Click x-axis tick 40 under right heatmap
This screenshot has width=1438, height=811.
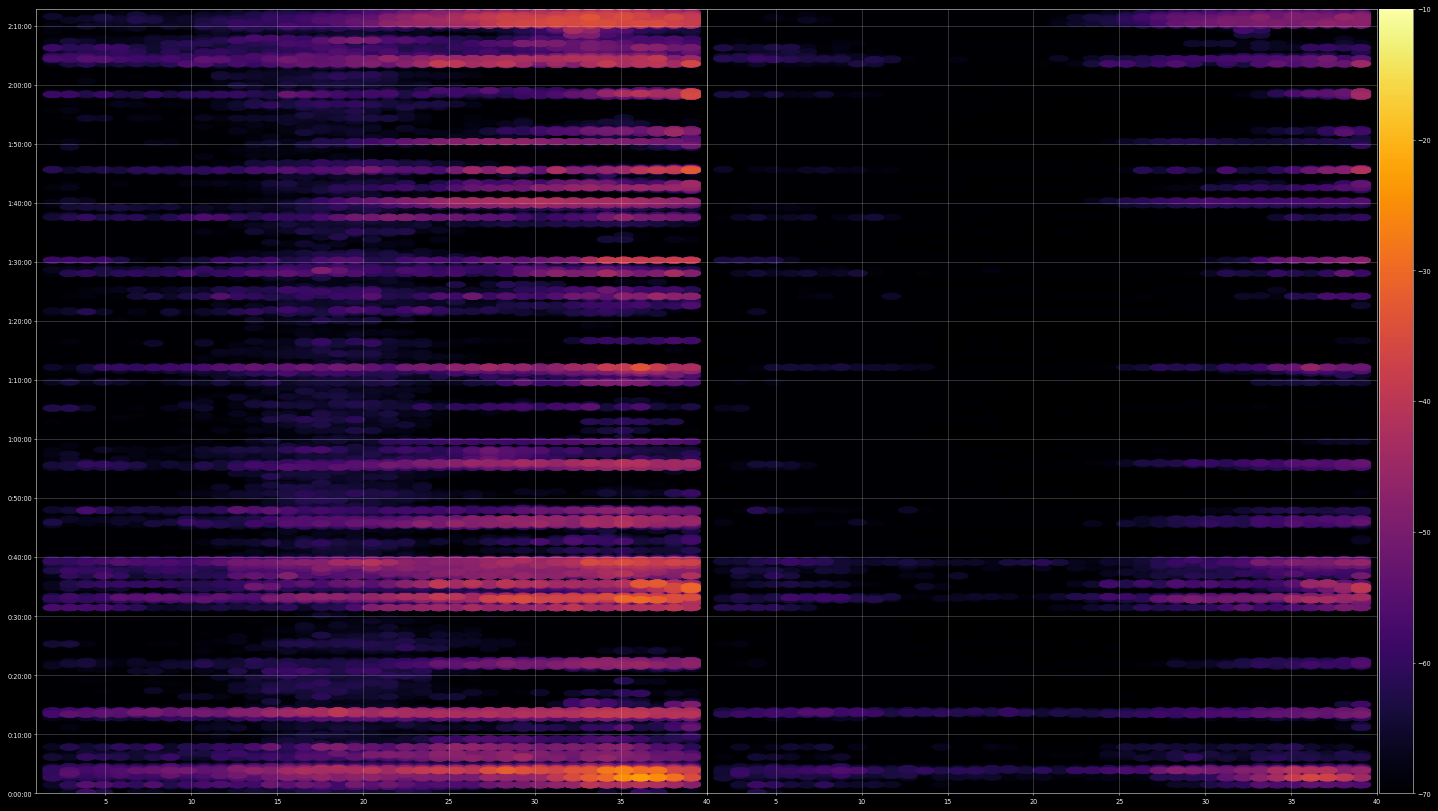point(1377,802)
